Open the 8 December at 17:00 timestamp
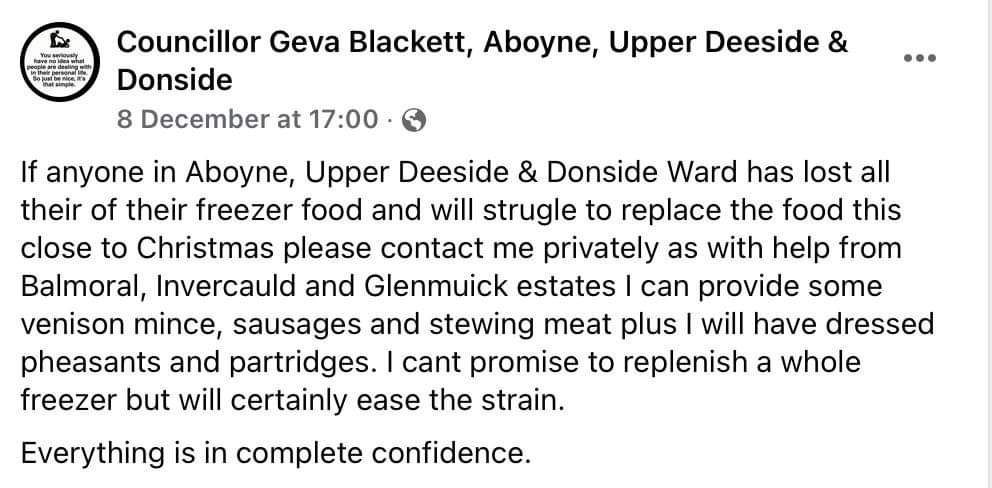The height and width of the screenshot is (488, 992). [248, 119]
